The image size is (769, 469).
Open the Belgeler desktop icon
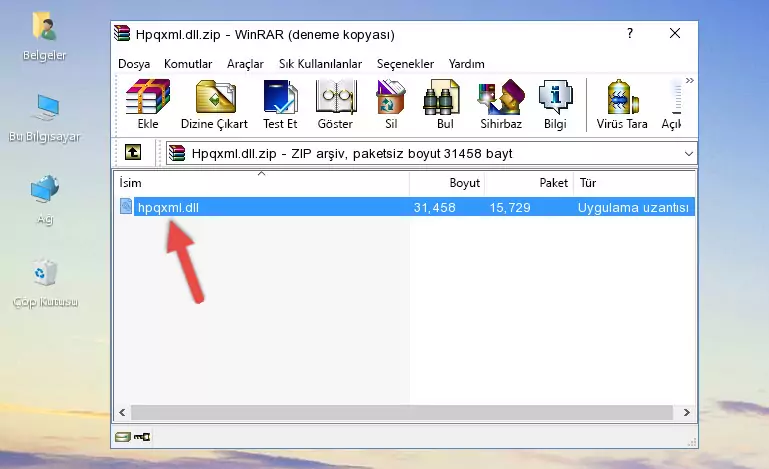click(44, 37)
